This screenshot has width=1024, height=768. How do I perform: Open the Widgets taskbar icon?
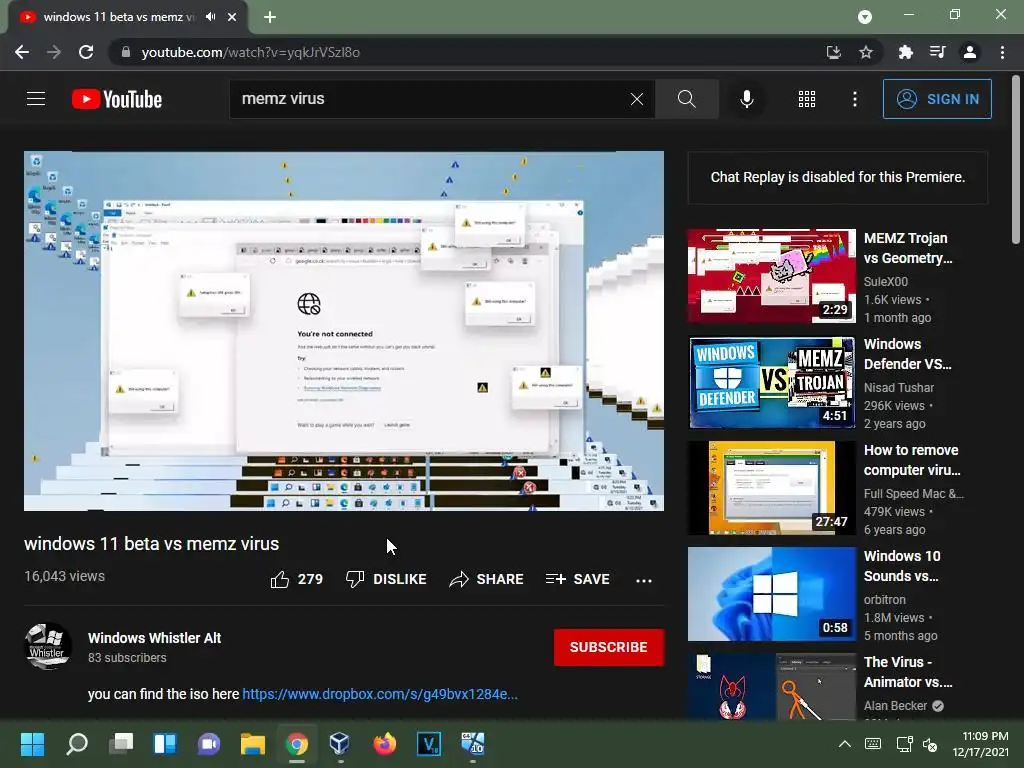point(165,744)
